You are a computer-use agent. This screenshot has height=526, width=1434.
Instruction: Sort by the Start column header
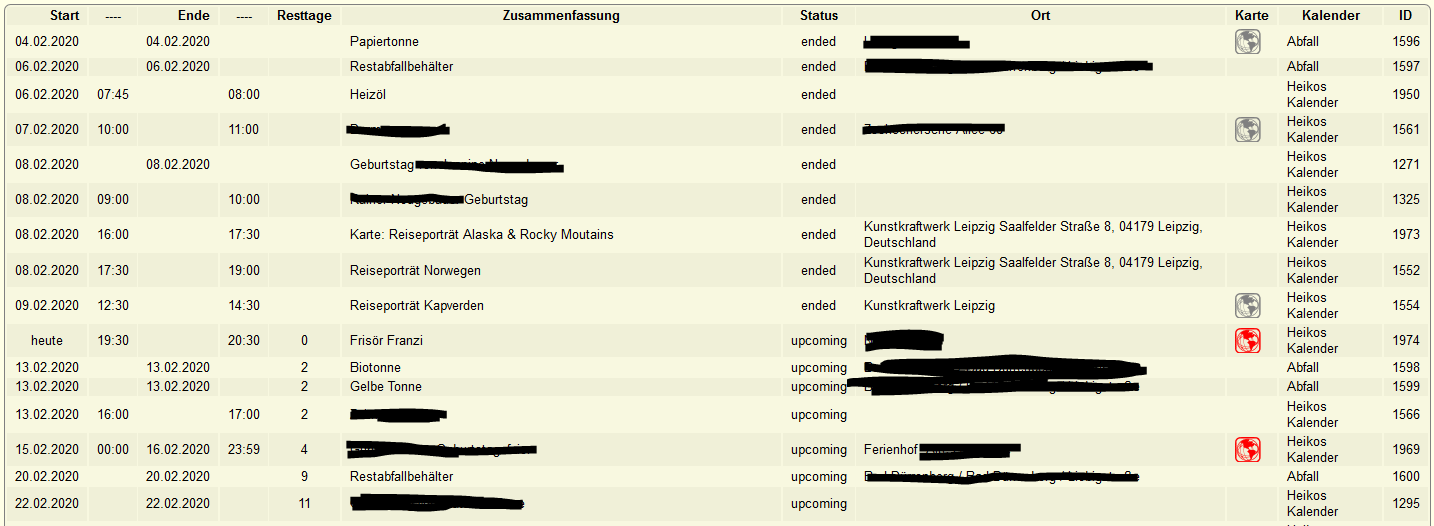click(x=65, y=15)
